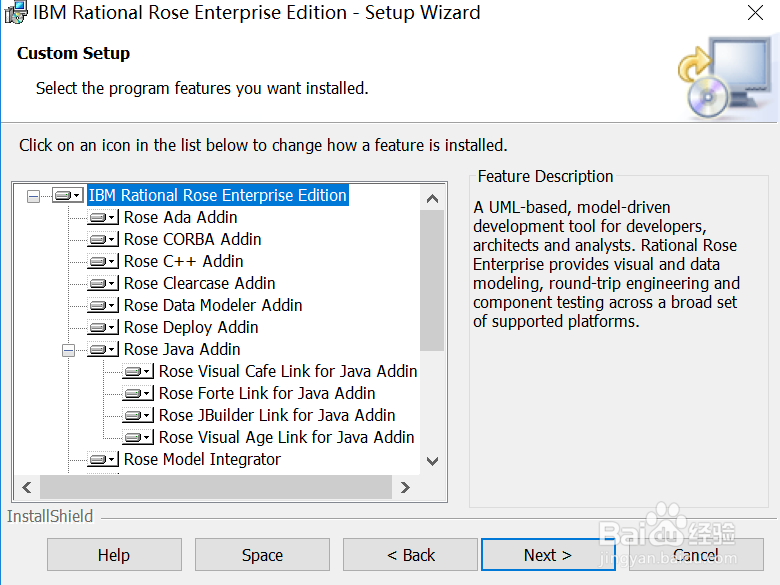Click the feature icon next to Rose C++ Addin
The height and width of the screenshot is (585, 780).
(103, 262)
